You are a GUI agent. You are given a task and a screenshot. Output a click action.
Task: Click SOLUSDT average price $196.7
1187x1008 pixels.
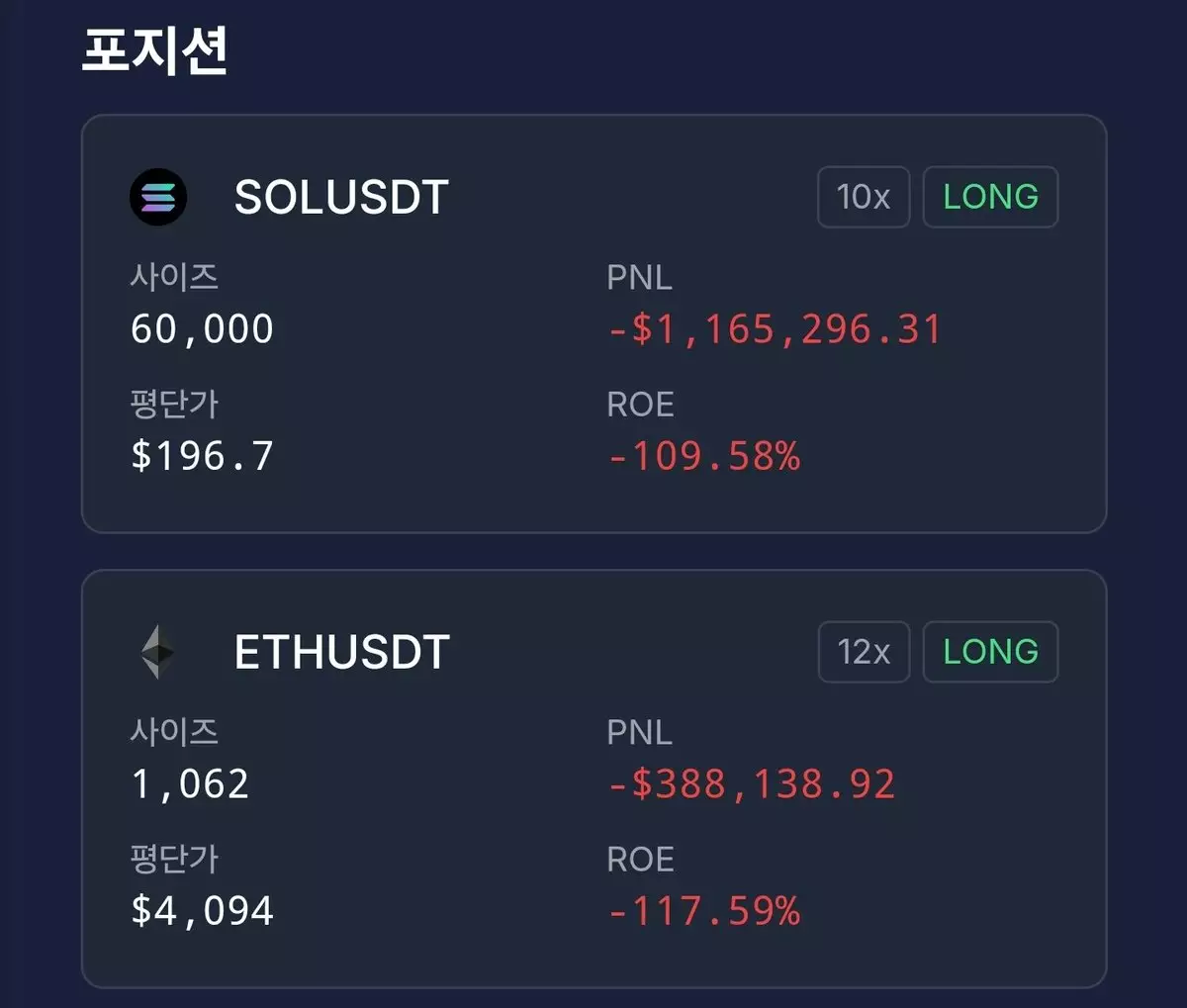click(202, 456)
